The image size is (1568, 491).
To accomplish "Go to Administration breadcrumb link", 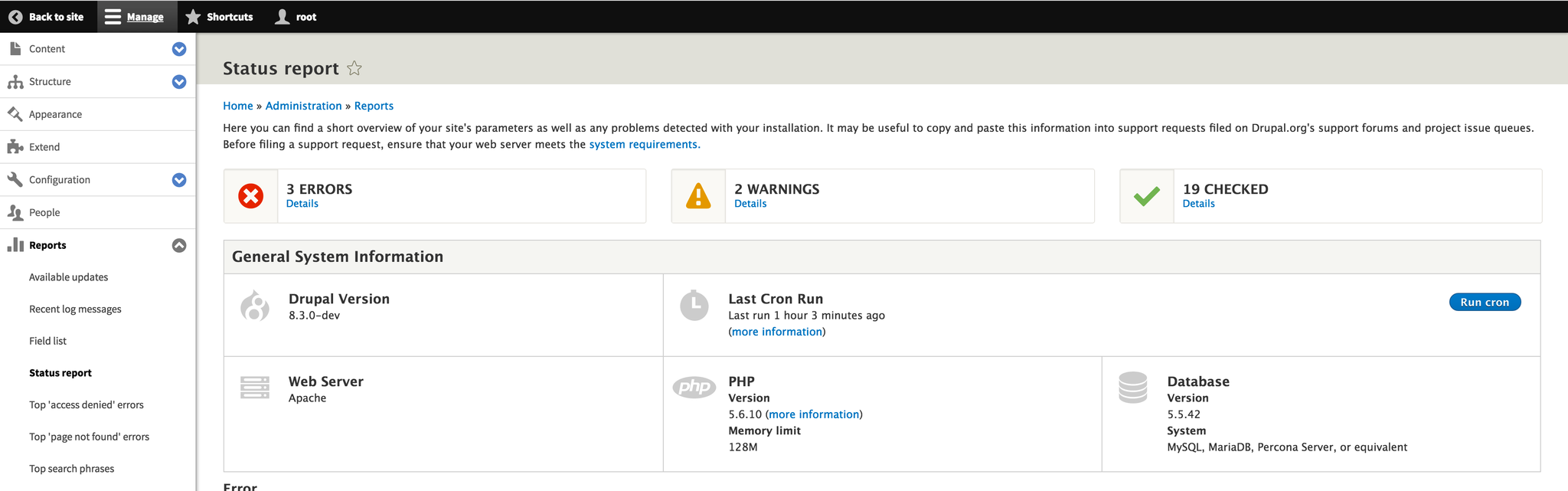I will 303,106.
